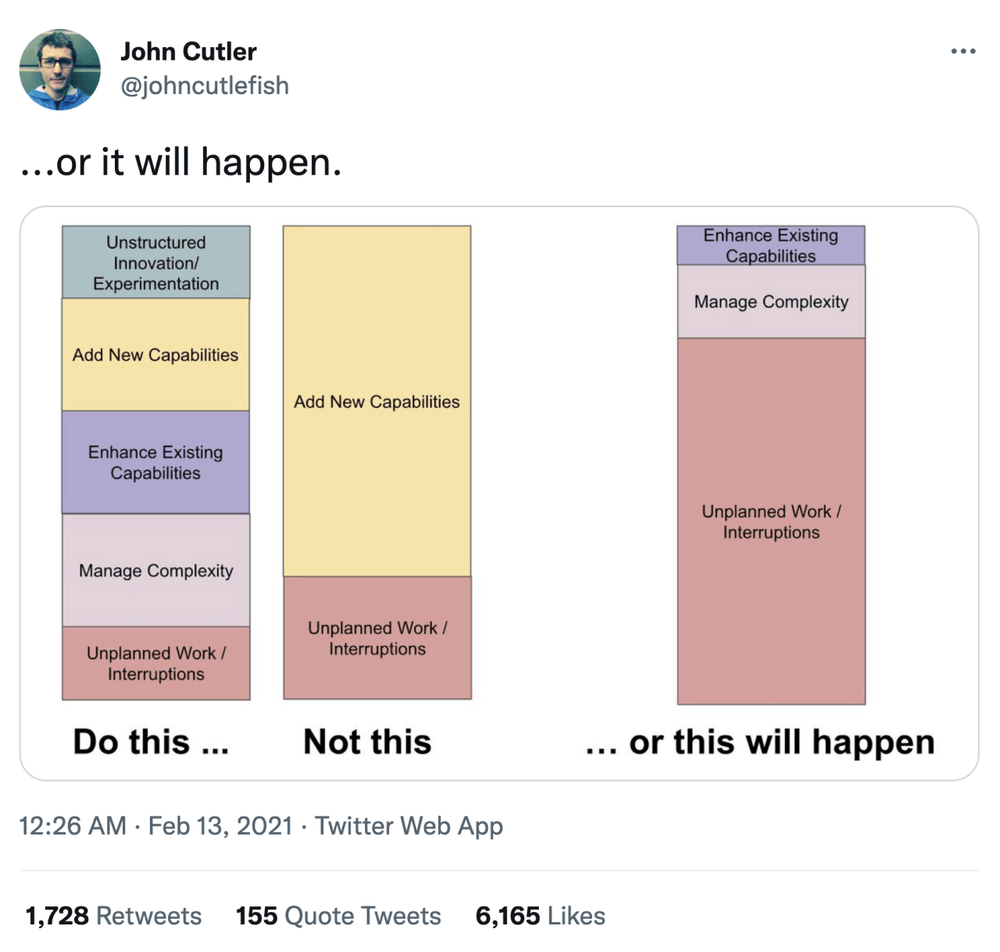This screenshot has width=1000, height=952.
Task: Click the Enhance Existing Capabilities purple segment
Action: 155,461
